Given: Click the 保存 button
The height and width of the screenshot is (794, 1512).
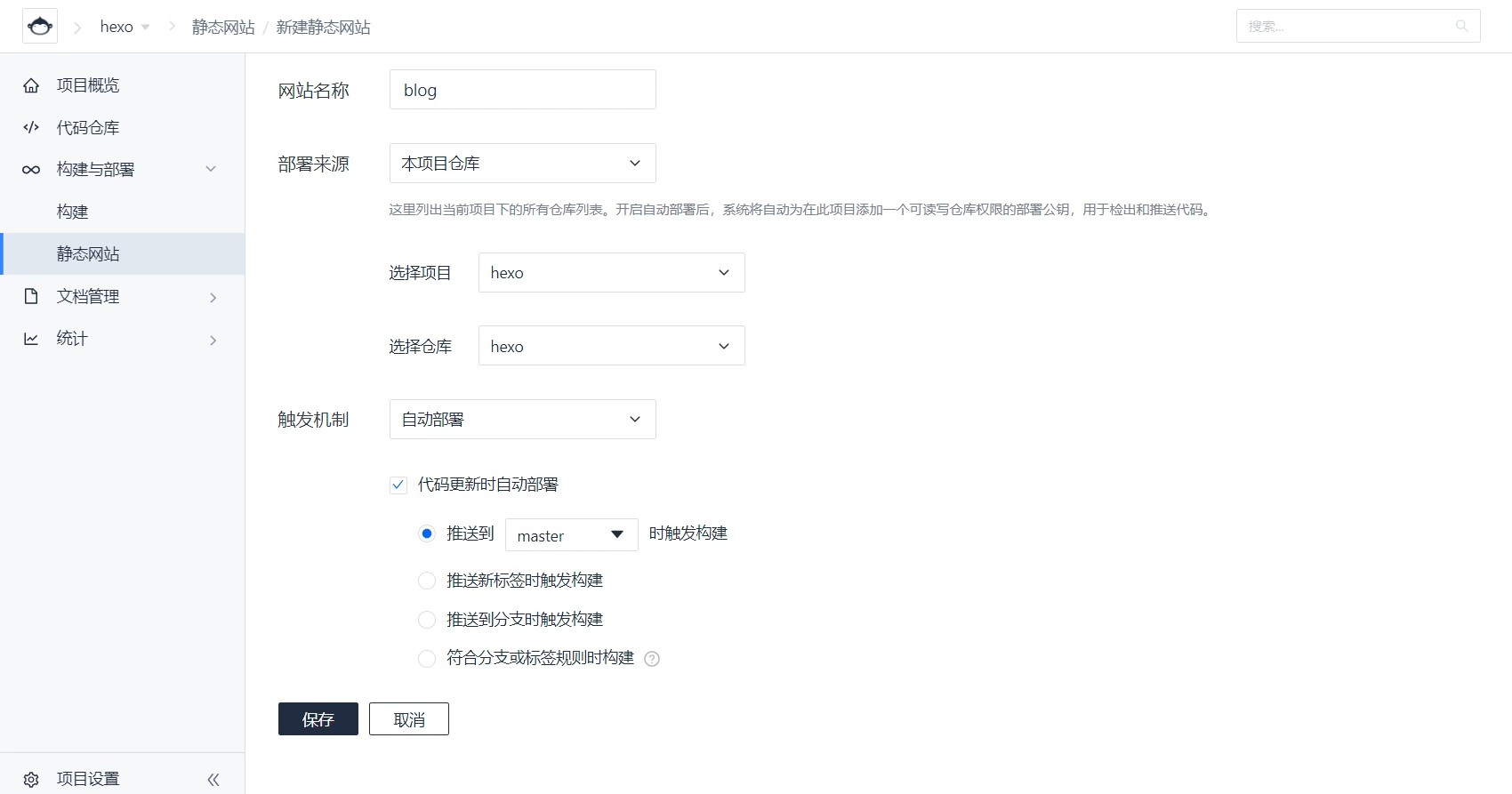Looking at the screenshot, I should (x=318, y=719).
